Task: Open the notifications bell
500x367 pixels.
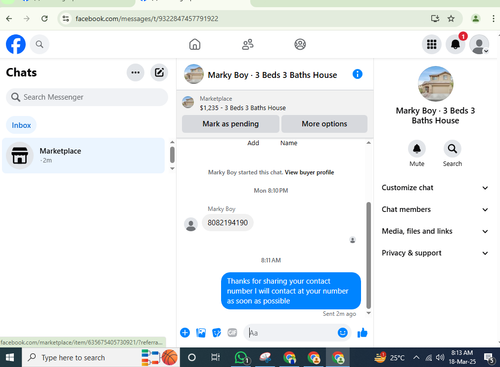Action: pyautogui.click(x=455, y=44)
